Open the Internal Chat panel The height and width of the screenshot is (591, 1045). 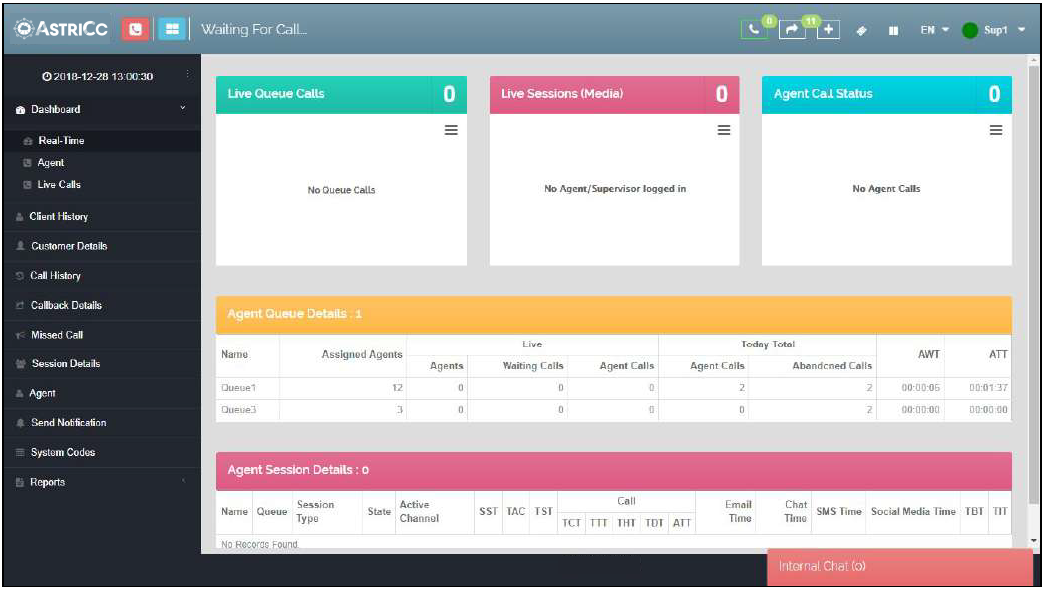(x=898, y=567)
